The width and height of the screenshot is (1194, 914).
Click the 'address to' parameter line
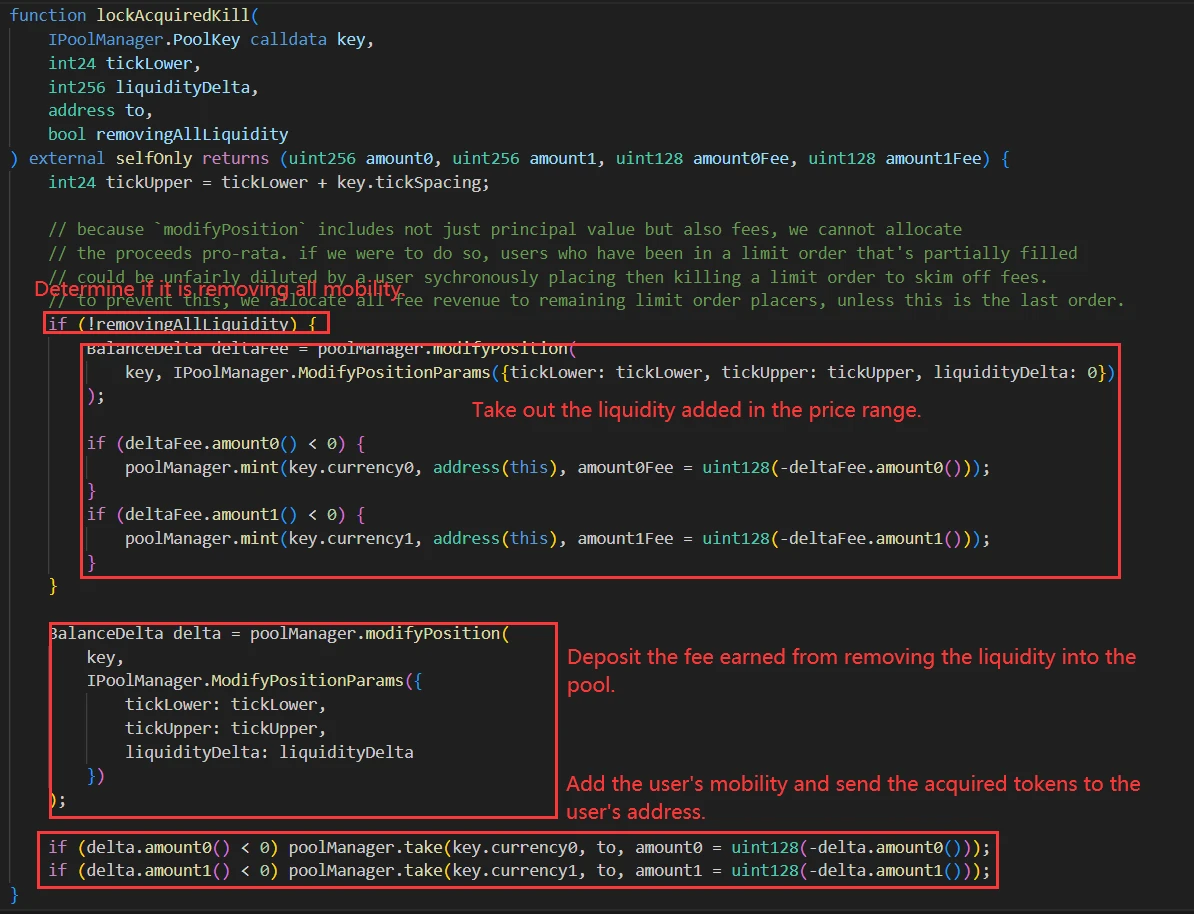(99, 110)
